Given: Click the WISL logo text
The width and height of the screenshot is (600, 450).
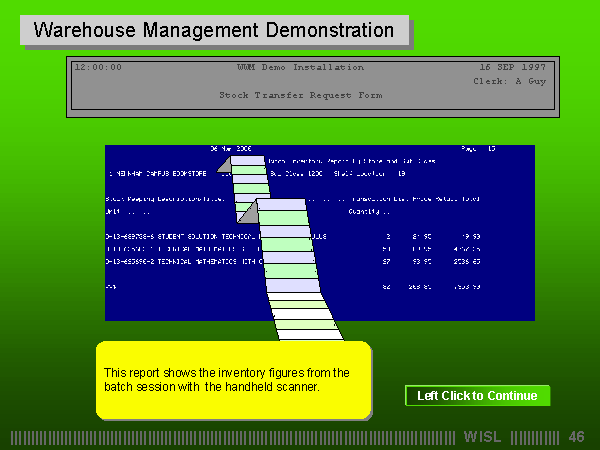Looking at the screenshot, I should coord(484,437).
